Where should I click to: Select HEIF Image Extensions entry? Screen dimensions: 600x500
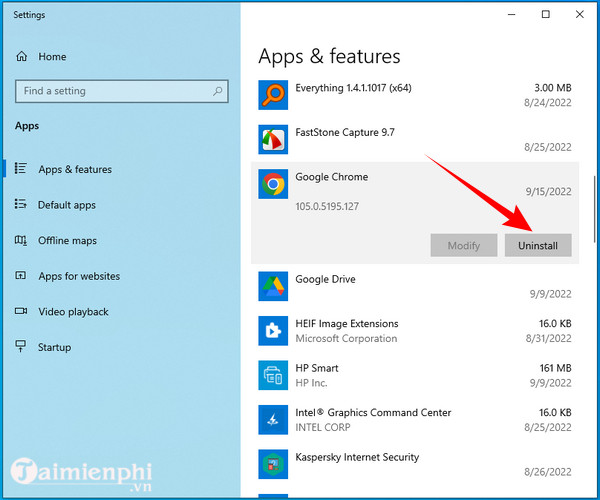pyautogui.click(x=415, y=331)
